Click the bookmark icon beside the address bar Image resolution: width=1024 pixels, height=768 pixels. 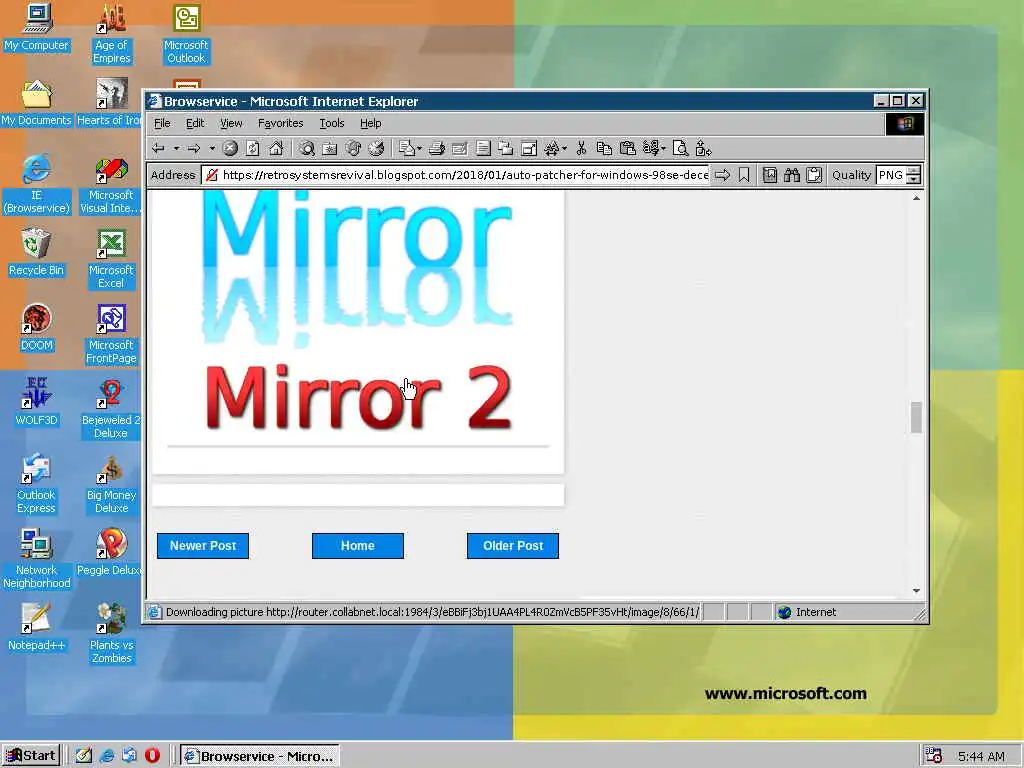pos(744,175)
